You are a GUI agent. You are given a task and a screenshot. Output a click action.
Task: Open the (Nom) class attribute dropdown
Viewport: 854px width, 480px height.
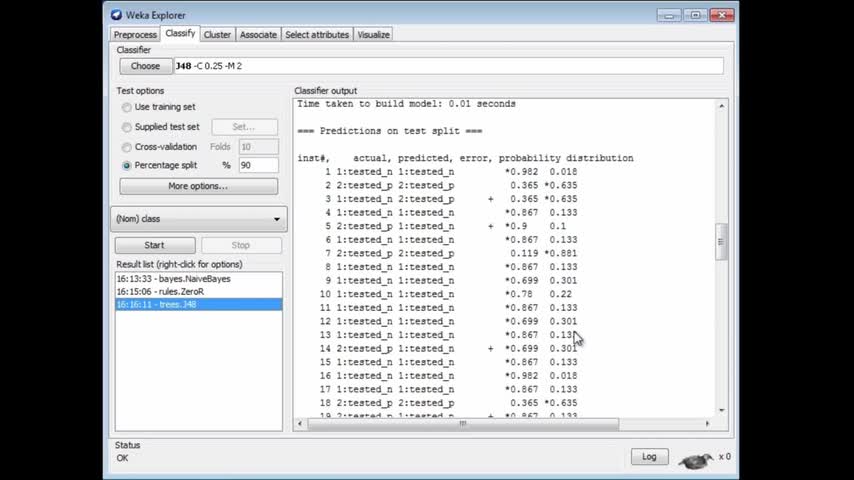[x=199, y=219]
